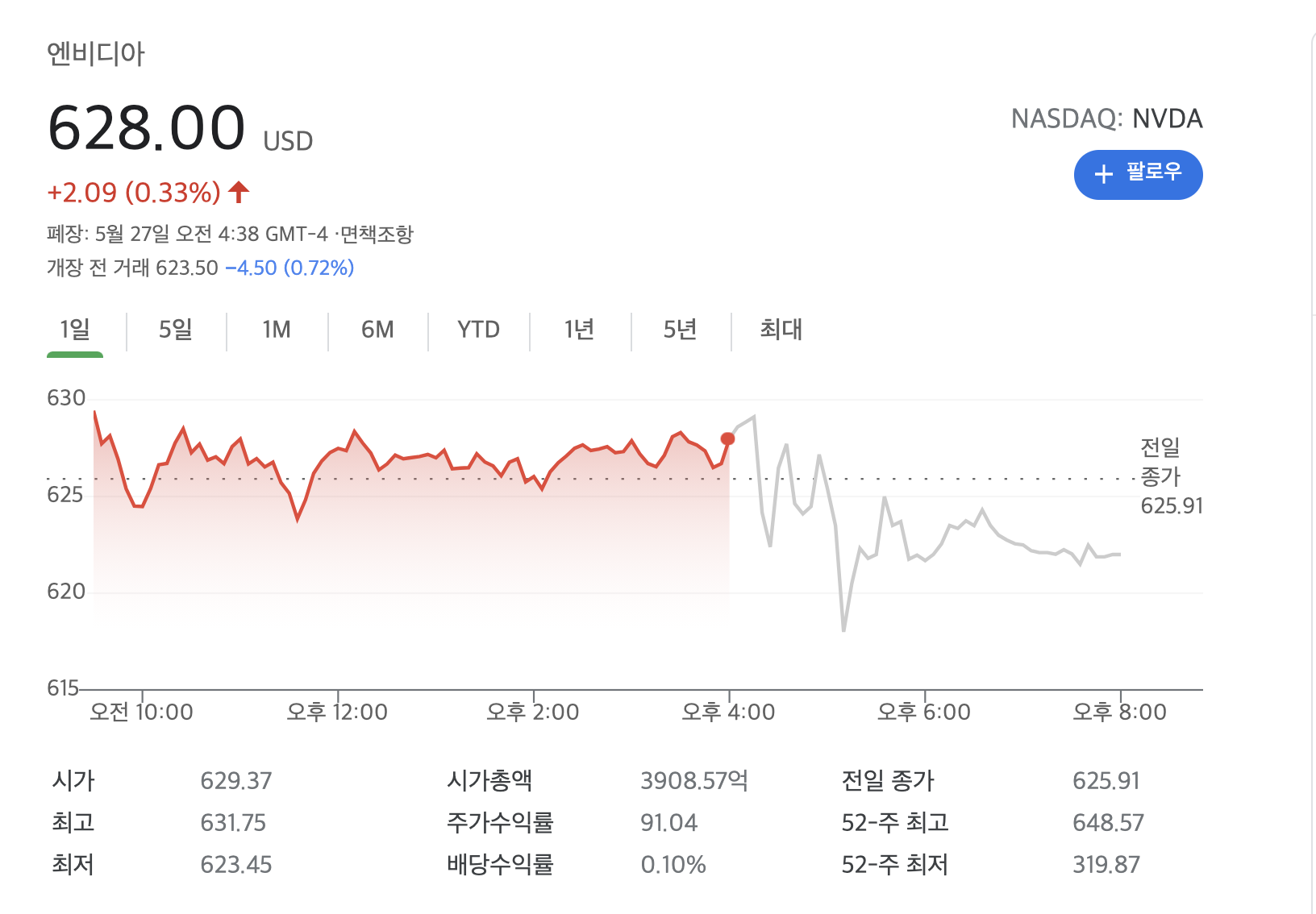Click the 개장 전 거래 623.50 text
The image size is (1316, 914).
coord(132,268)
